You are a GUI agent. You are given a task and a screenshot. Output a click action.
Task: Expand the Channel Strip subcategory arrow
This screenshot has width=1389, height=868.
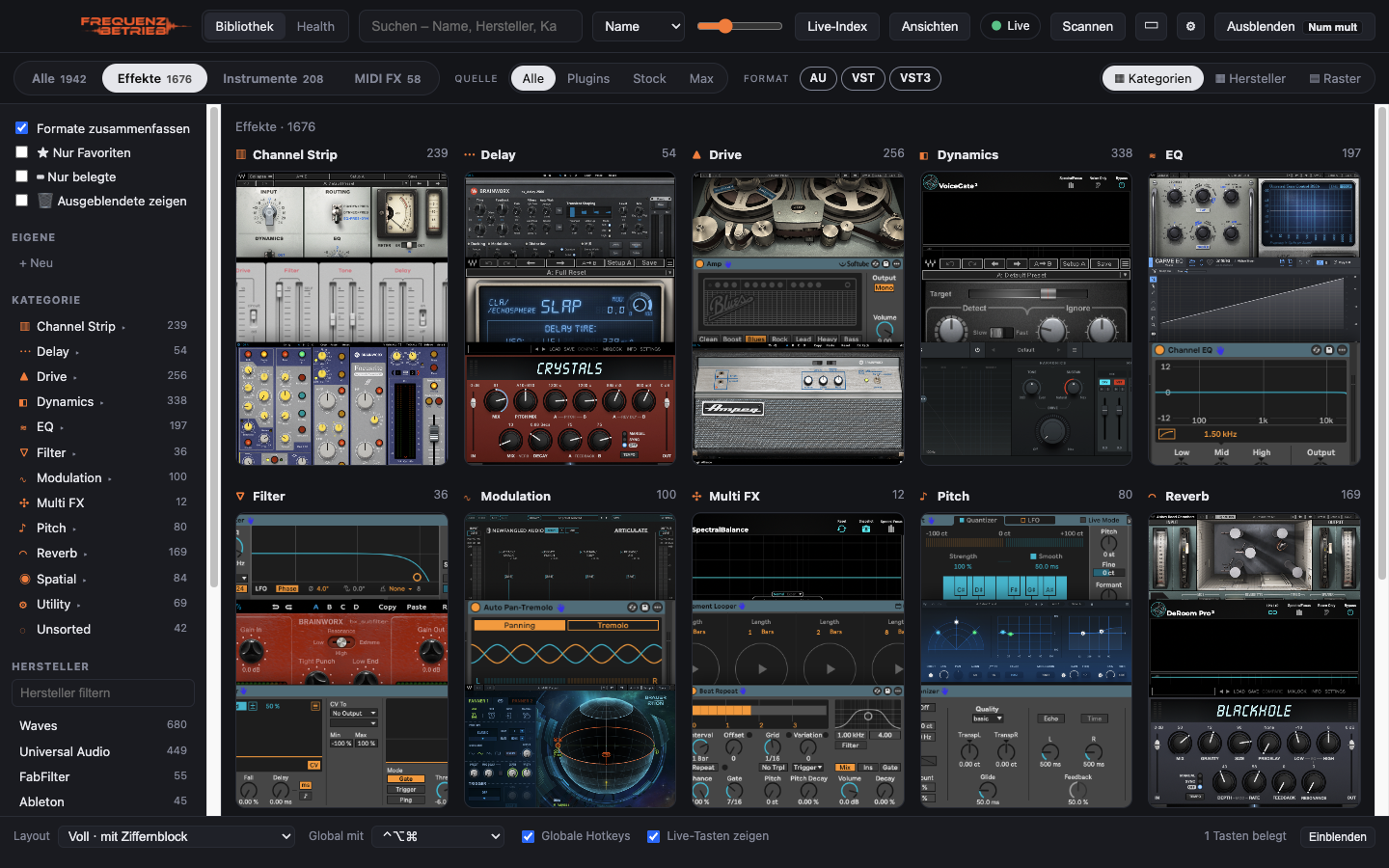(x=123, y=328)
